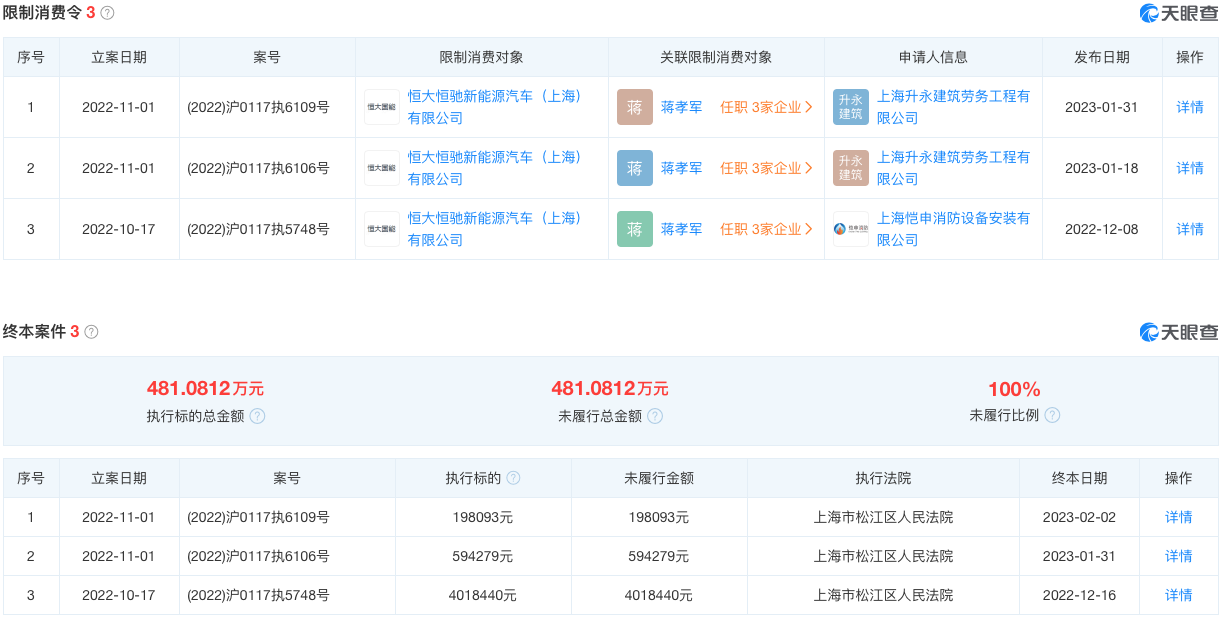Open 详情 for restriction published 2022-12-08
Image resolution: width=1224 pixels, height=618 pixels.
[x=1189, y=229]
